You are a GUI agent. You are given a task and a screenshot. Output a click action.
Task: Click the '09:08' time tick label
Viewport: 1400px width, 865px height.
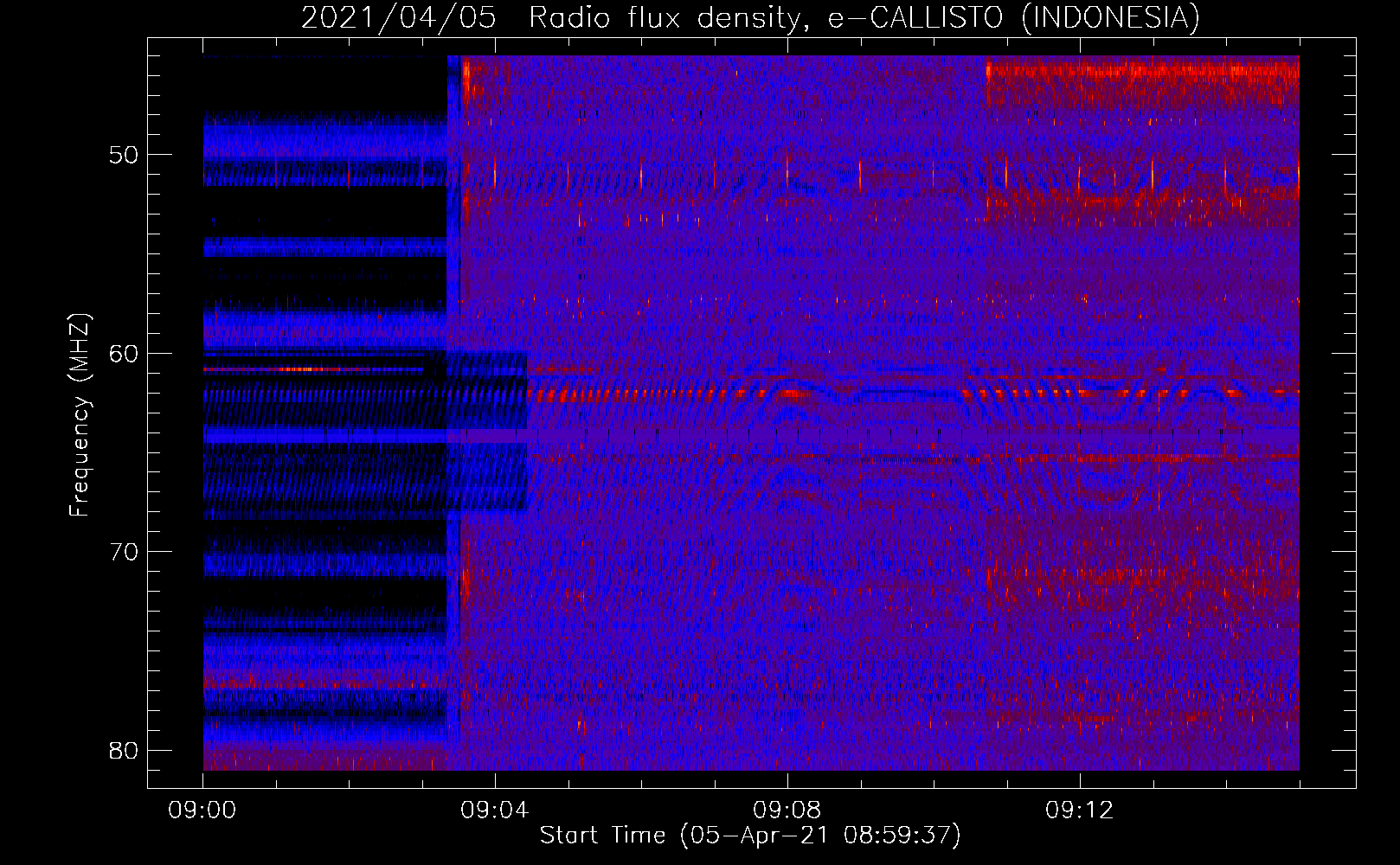[787, 811]
